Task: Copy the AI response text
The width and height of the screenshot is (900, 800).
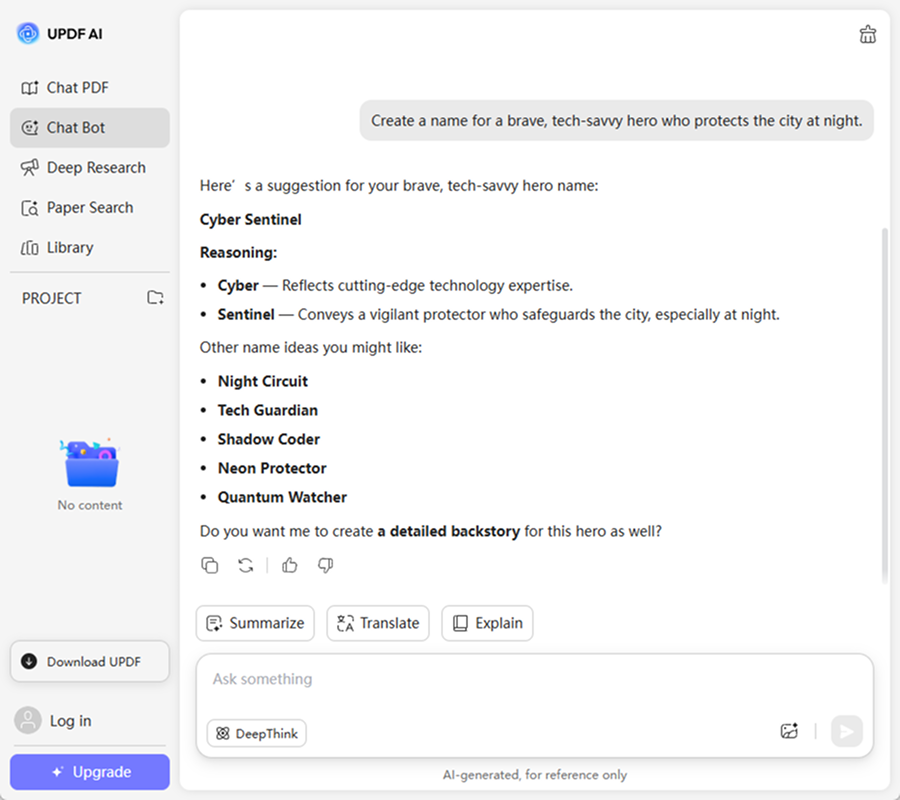Action: click(210, 566)
